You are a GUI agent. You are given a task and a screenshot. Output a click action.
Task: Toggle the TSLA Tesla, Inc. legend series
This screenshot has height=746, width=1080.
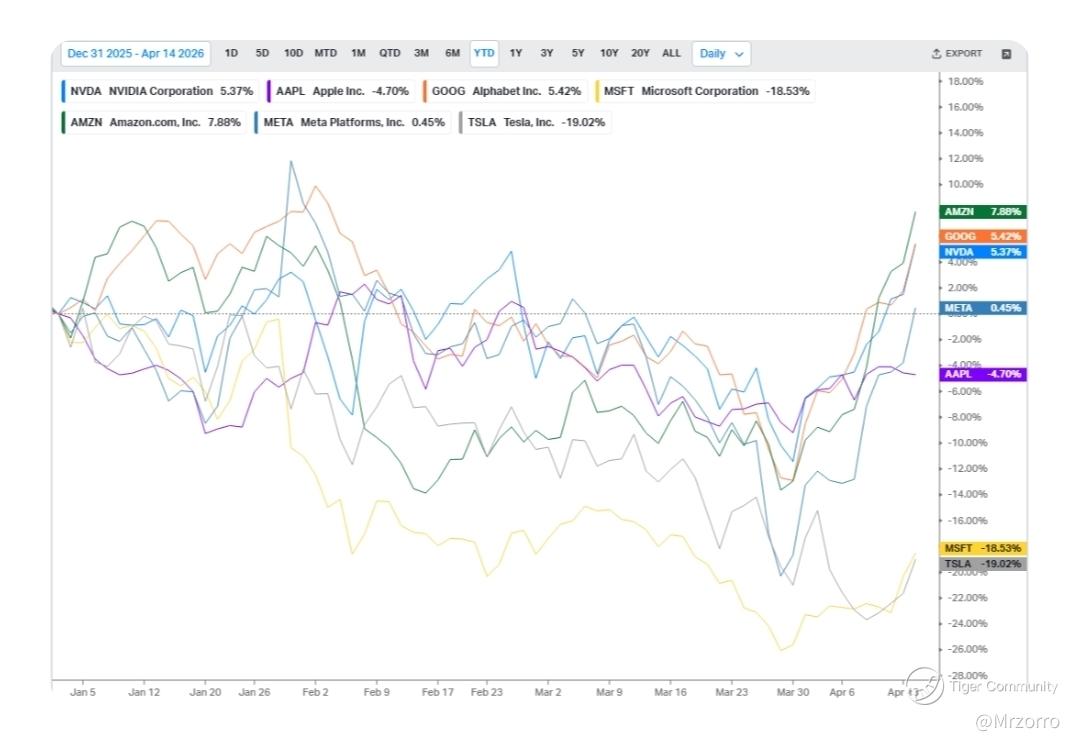pyautogui.click(x=534, y=123)
